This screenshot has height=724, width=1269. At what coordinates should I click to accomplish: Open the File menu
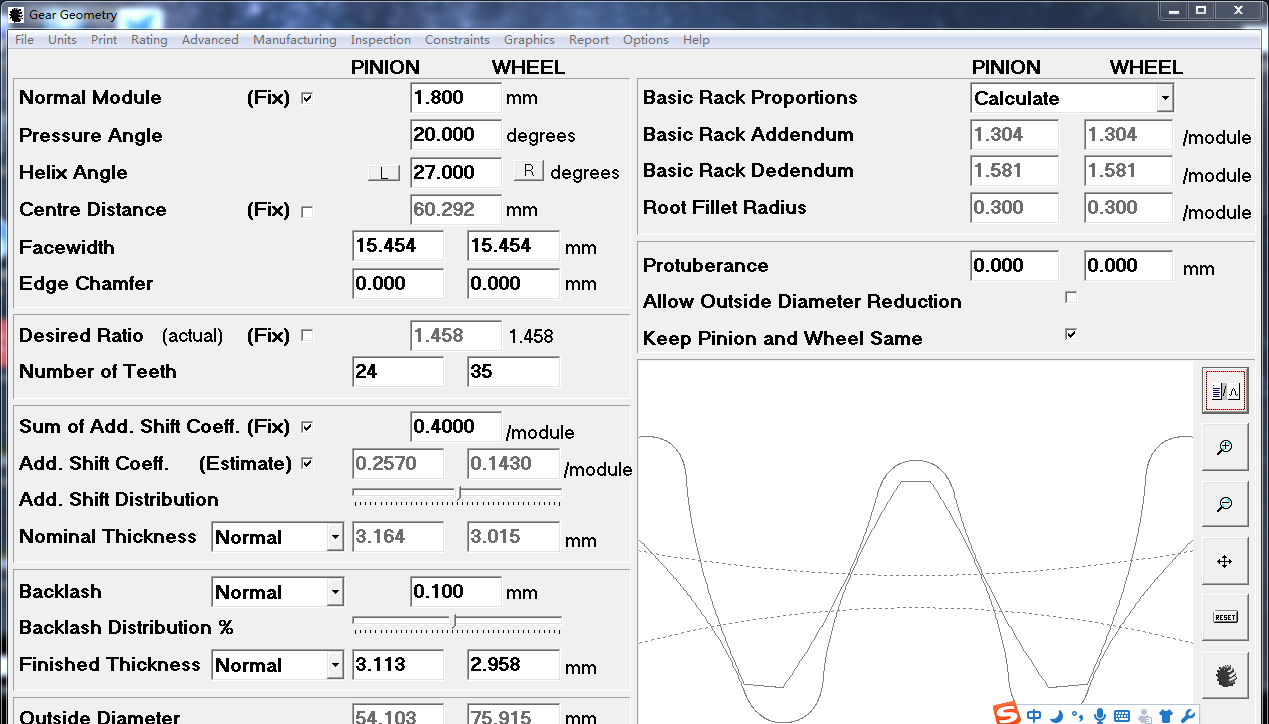[24, 40]
